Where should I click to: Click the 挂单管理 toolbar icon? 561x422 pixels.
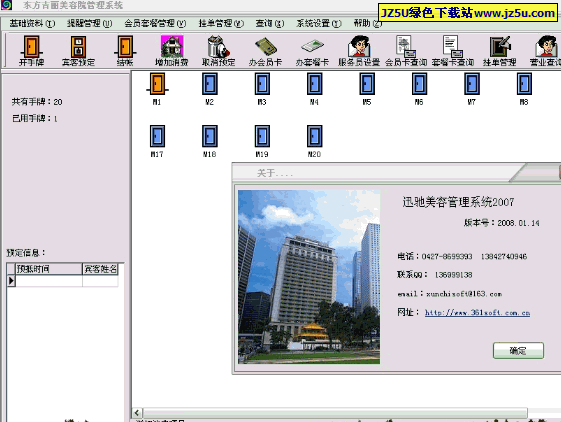pos(499,51)
